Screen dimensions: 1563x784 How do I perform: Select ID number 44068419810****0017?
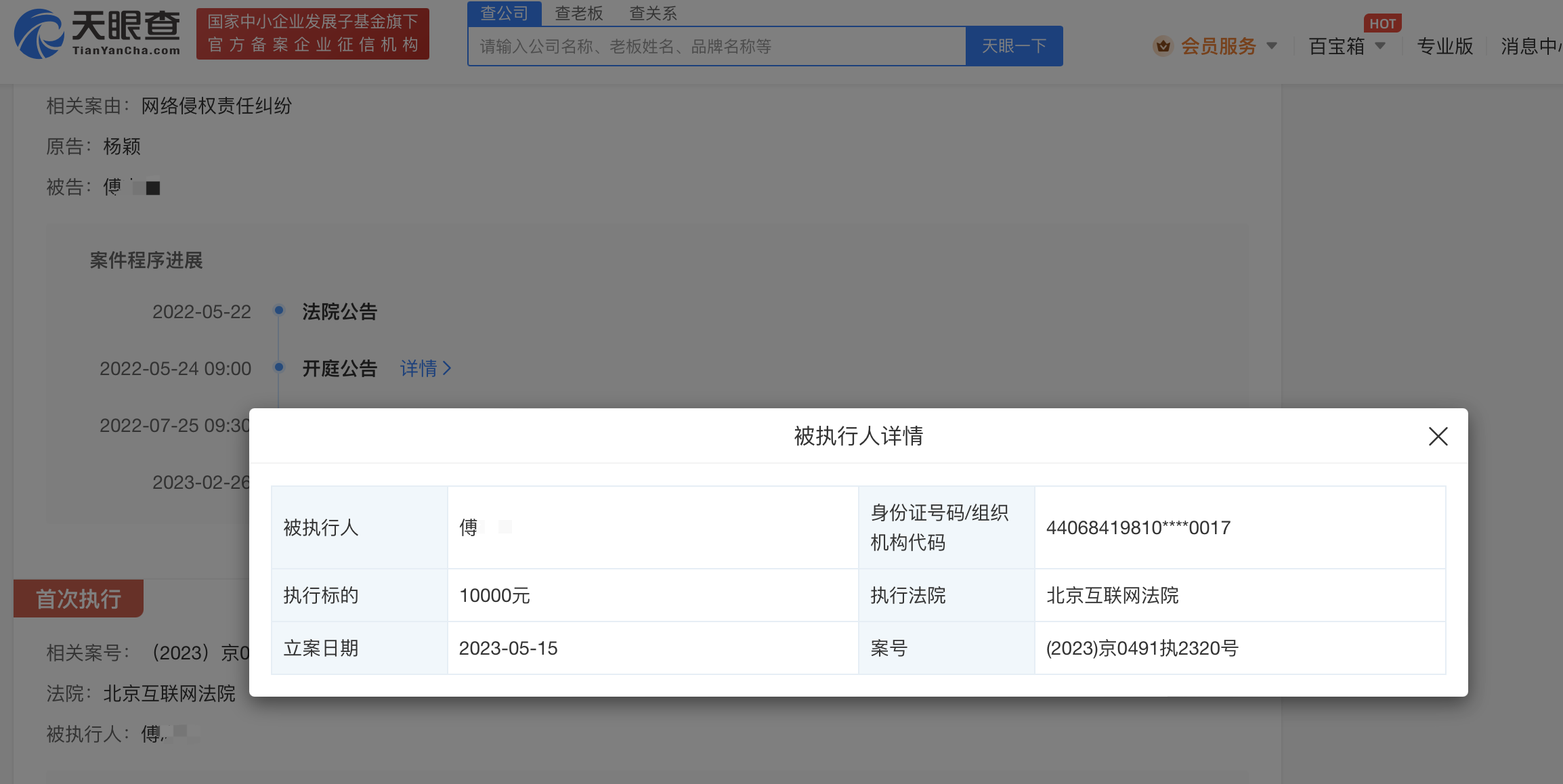pos(1138,527)
